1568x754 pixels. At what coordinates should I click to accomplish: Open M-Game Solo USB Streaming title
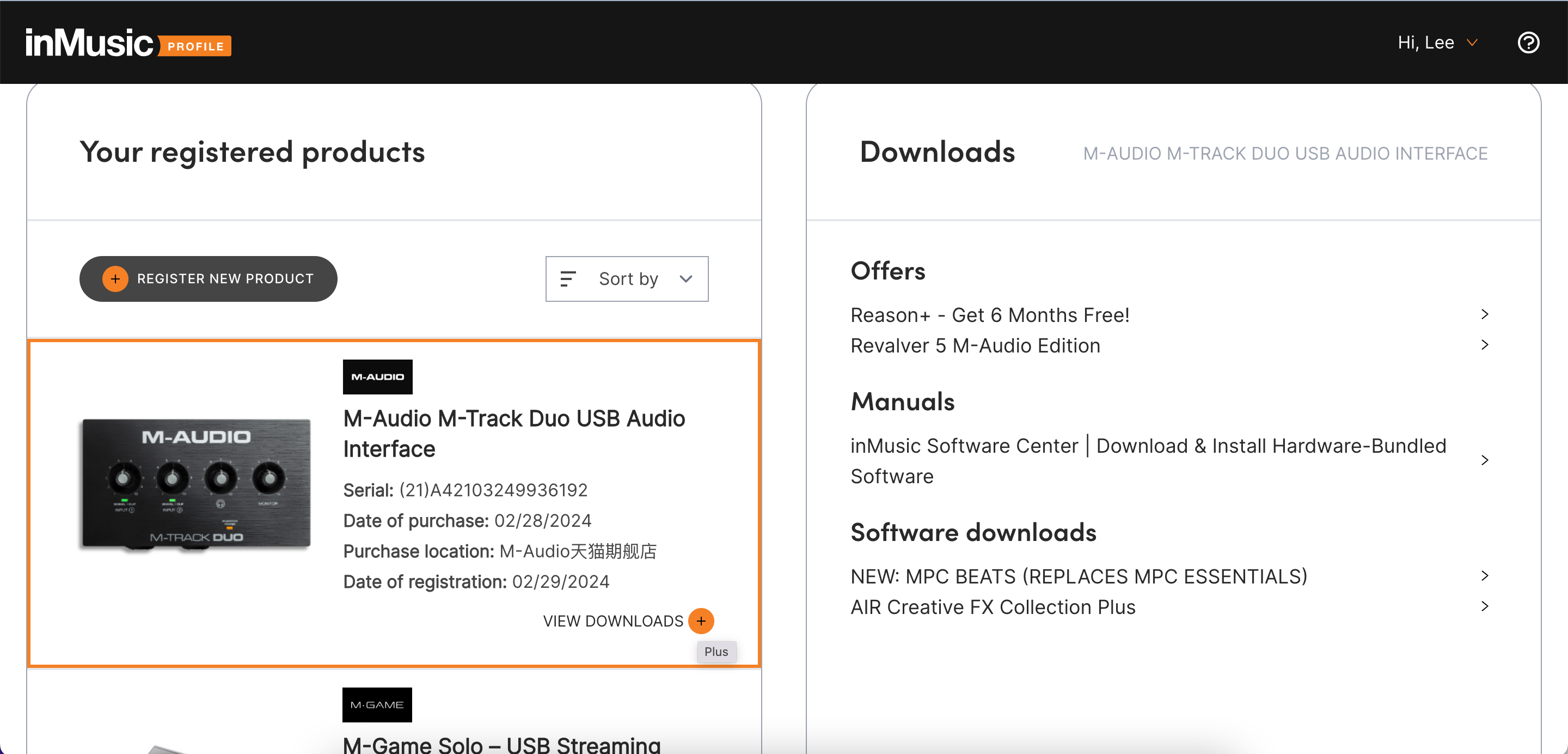501,744
